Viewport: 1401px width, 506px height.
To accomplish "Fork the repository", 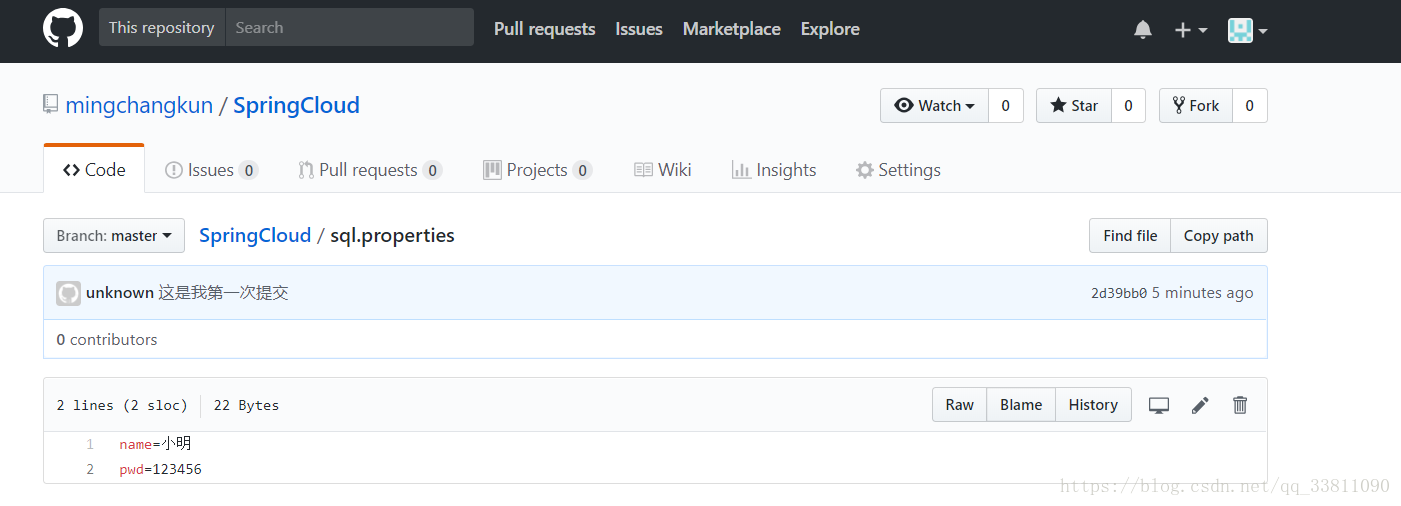I will pos(1196,106).
